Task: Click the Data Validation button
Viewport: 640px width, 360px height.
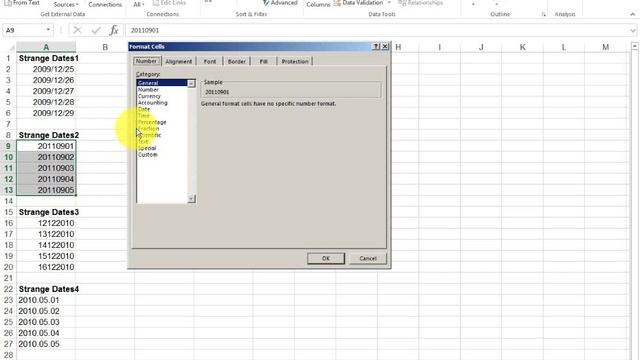Action: (358, 3)
